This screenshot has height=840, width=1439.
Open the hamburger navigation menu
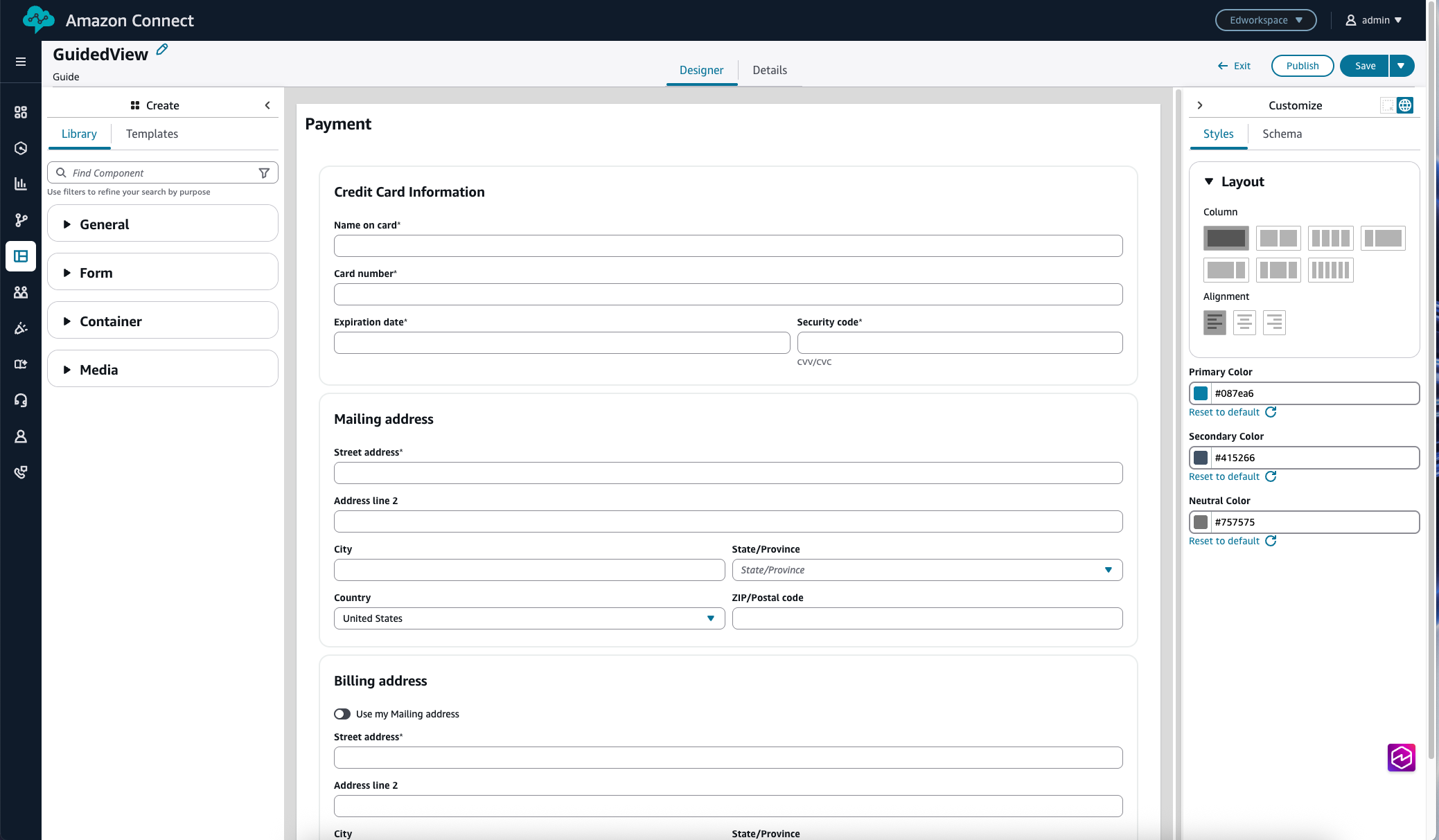(x=20, y=62)
